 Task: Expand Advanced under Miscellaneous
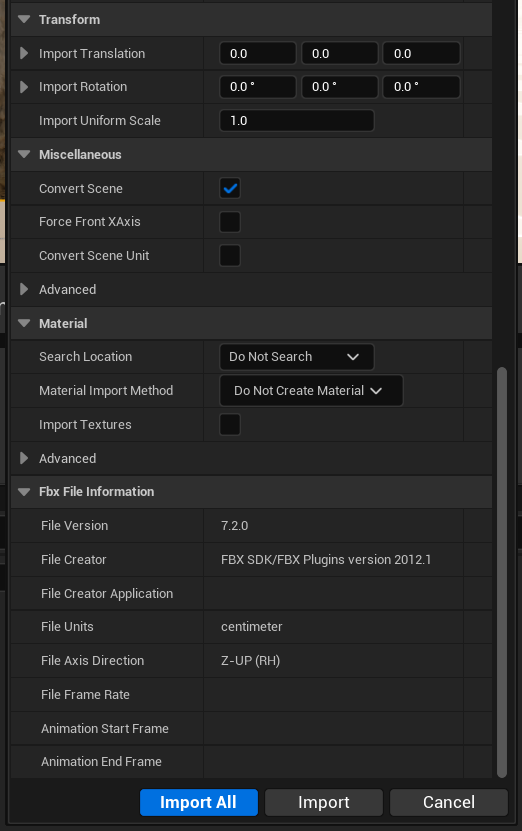(24, 289)
